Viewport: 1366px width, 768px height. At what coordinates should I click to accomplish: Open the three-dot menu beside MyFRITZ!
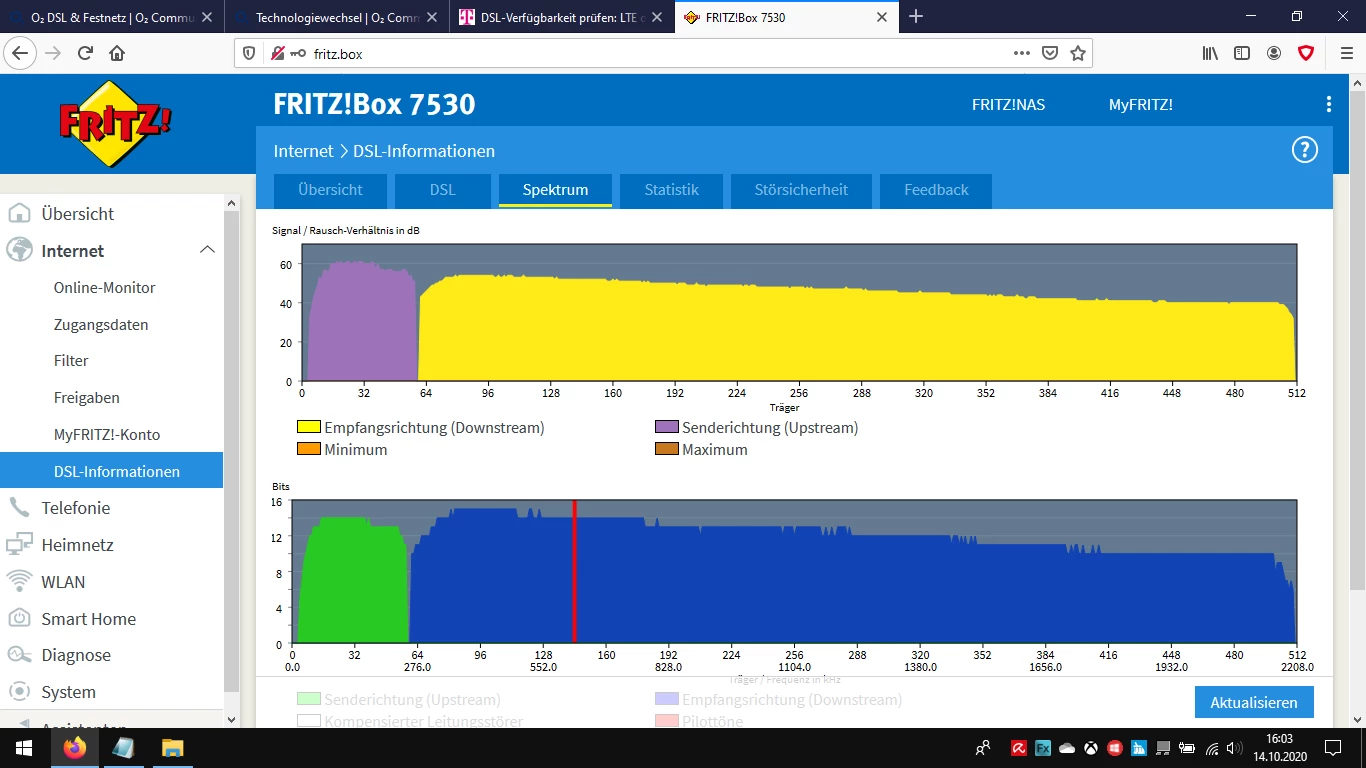pyautogui.click(x=1329, y=104)
